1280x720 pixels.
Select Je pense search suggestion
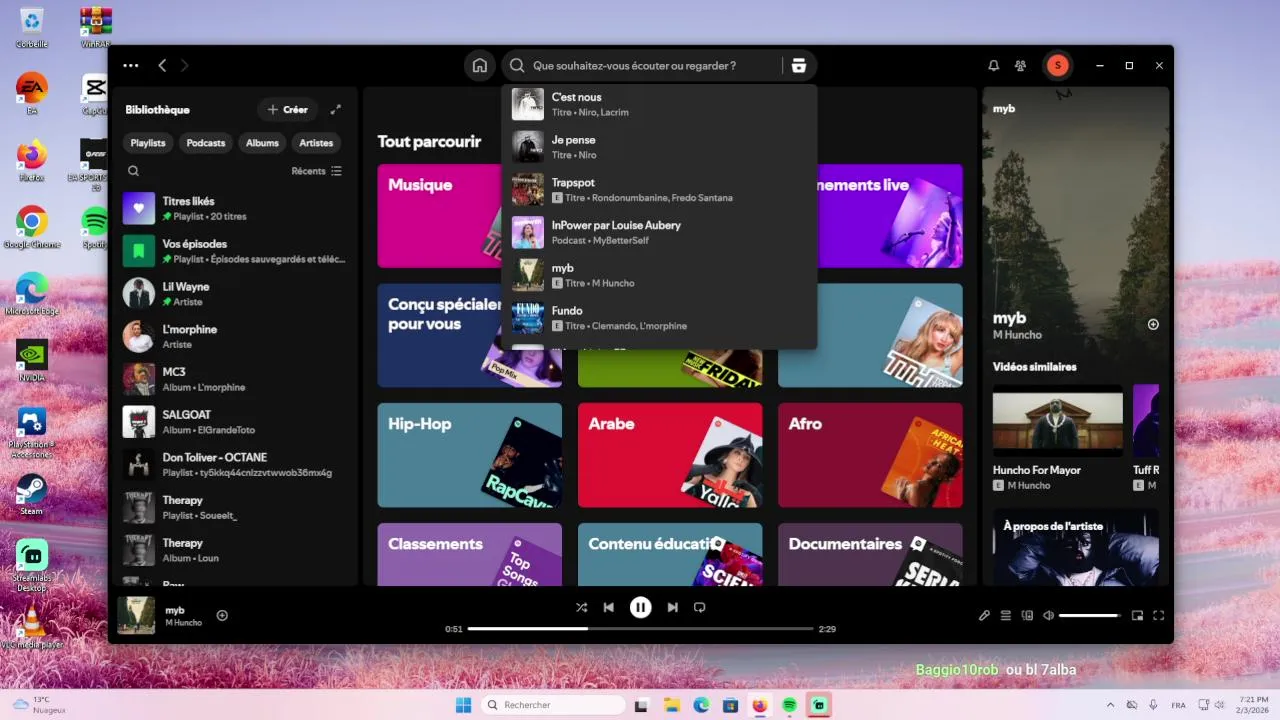(x=659, y=147)
